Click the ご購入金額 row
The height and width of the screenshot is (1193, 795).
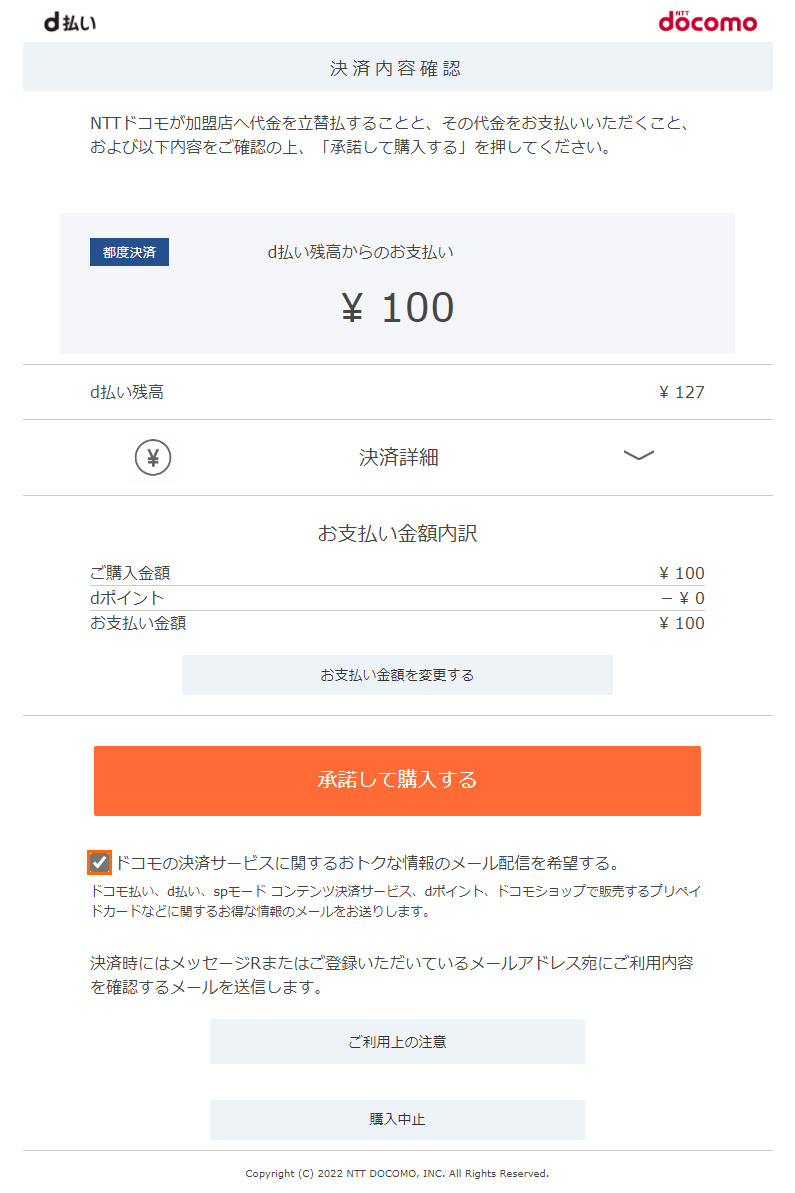(x=397, y=573)
